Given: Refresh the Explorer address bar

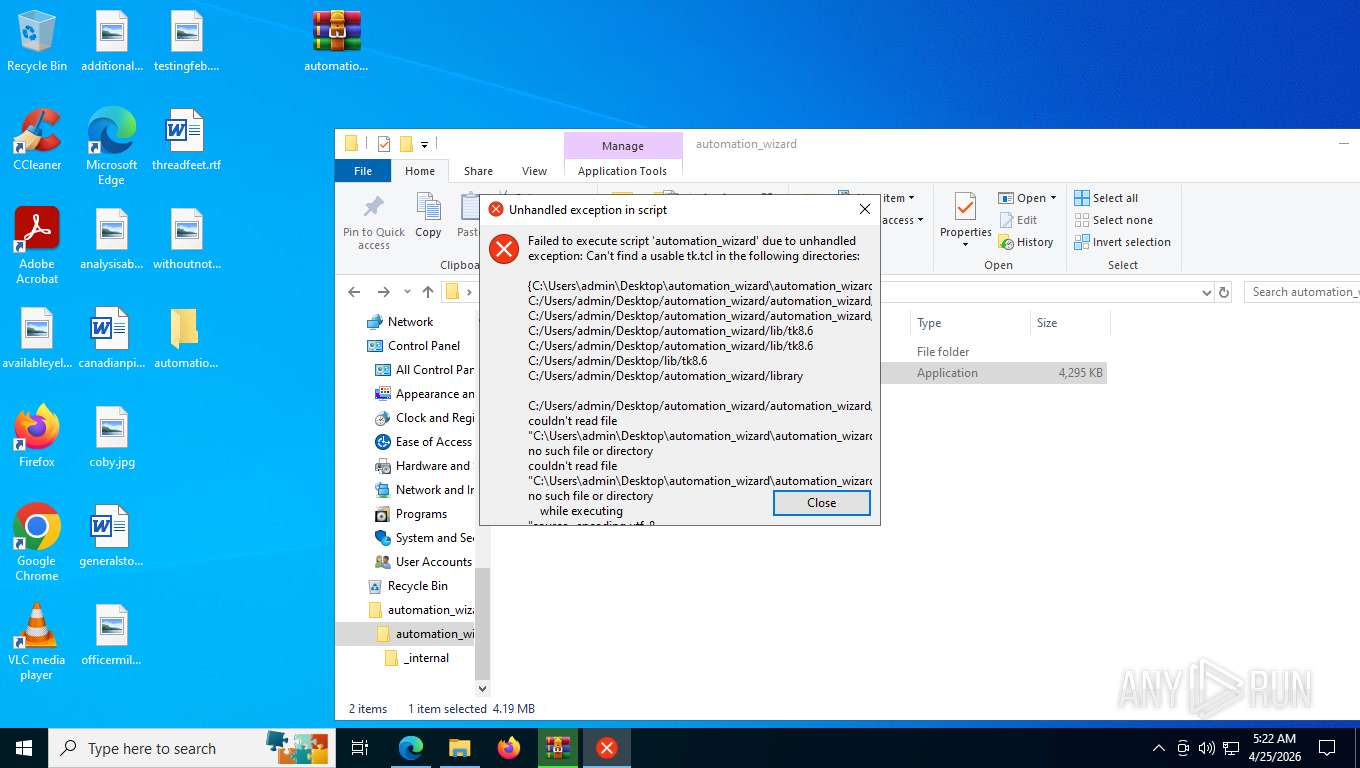Looking at the screenshot, I should [x=1224, y=292].
